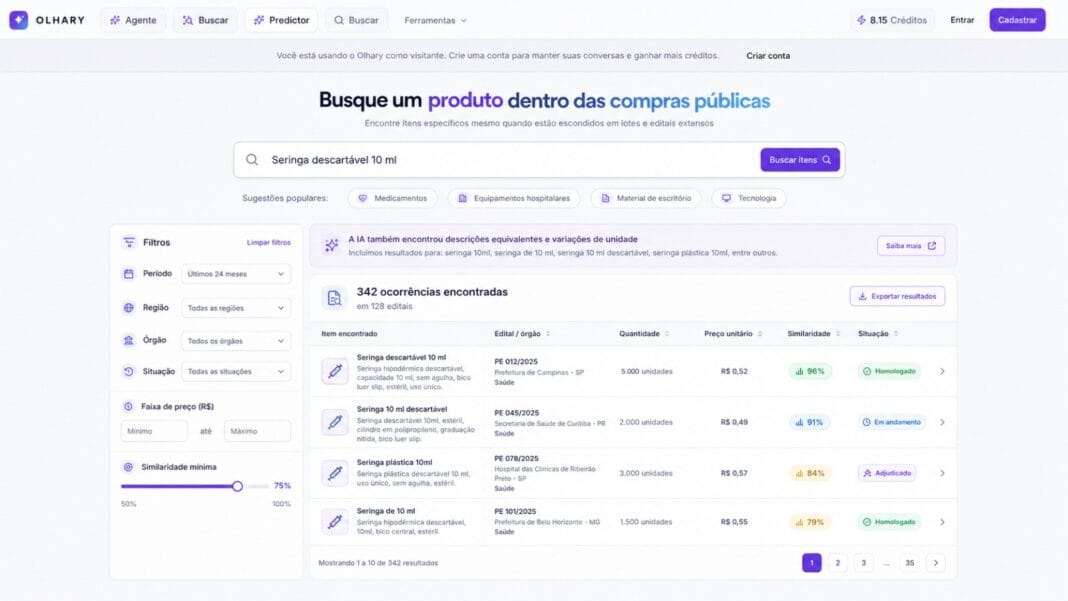The width and height of the screenshot is (1068, 601).
Task: Click the Região globe icon
Action: click(x=128, y=307)
